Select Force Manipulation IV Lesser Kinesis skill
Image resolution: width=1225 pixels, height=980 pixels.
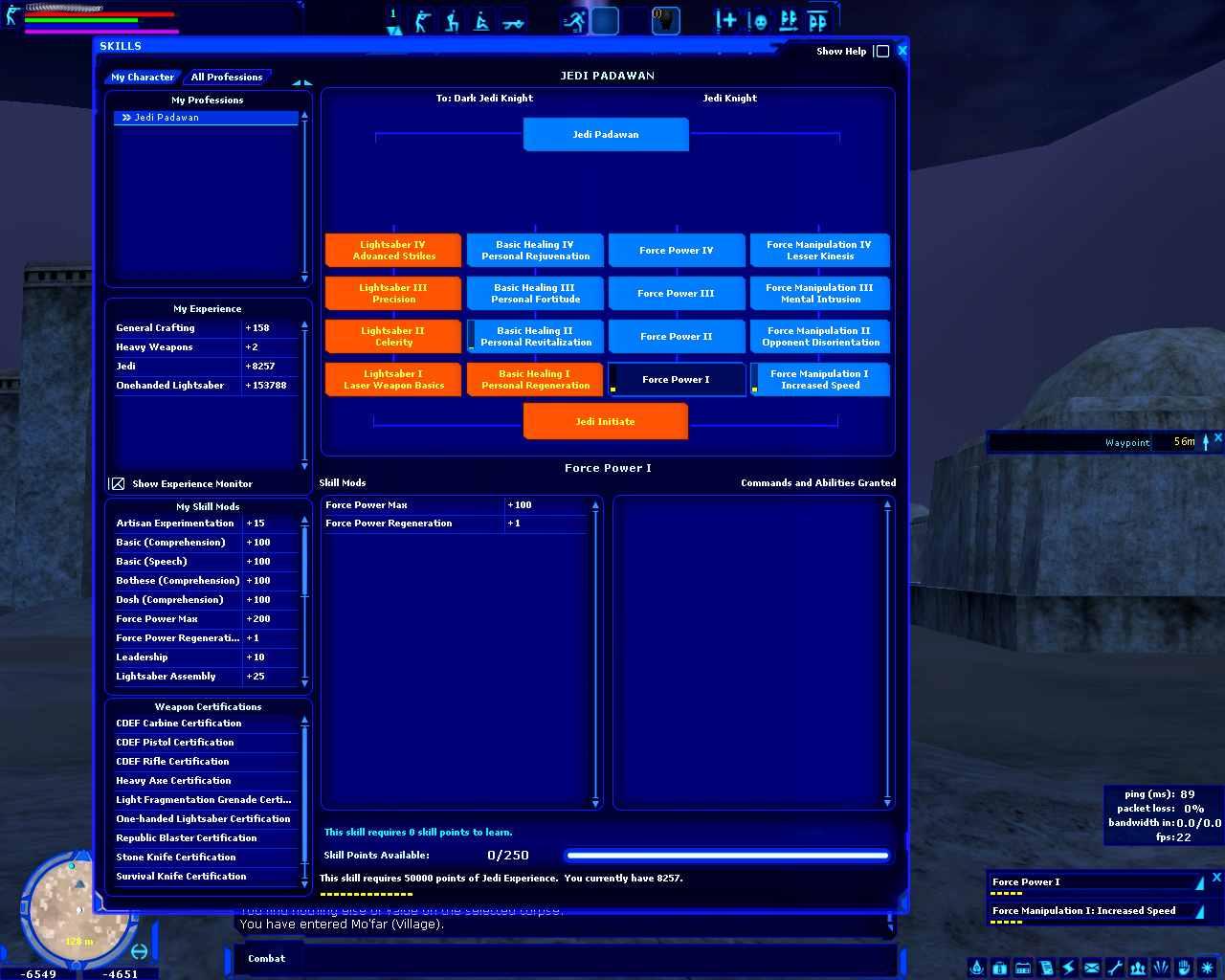[x=820, y=251]
